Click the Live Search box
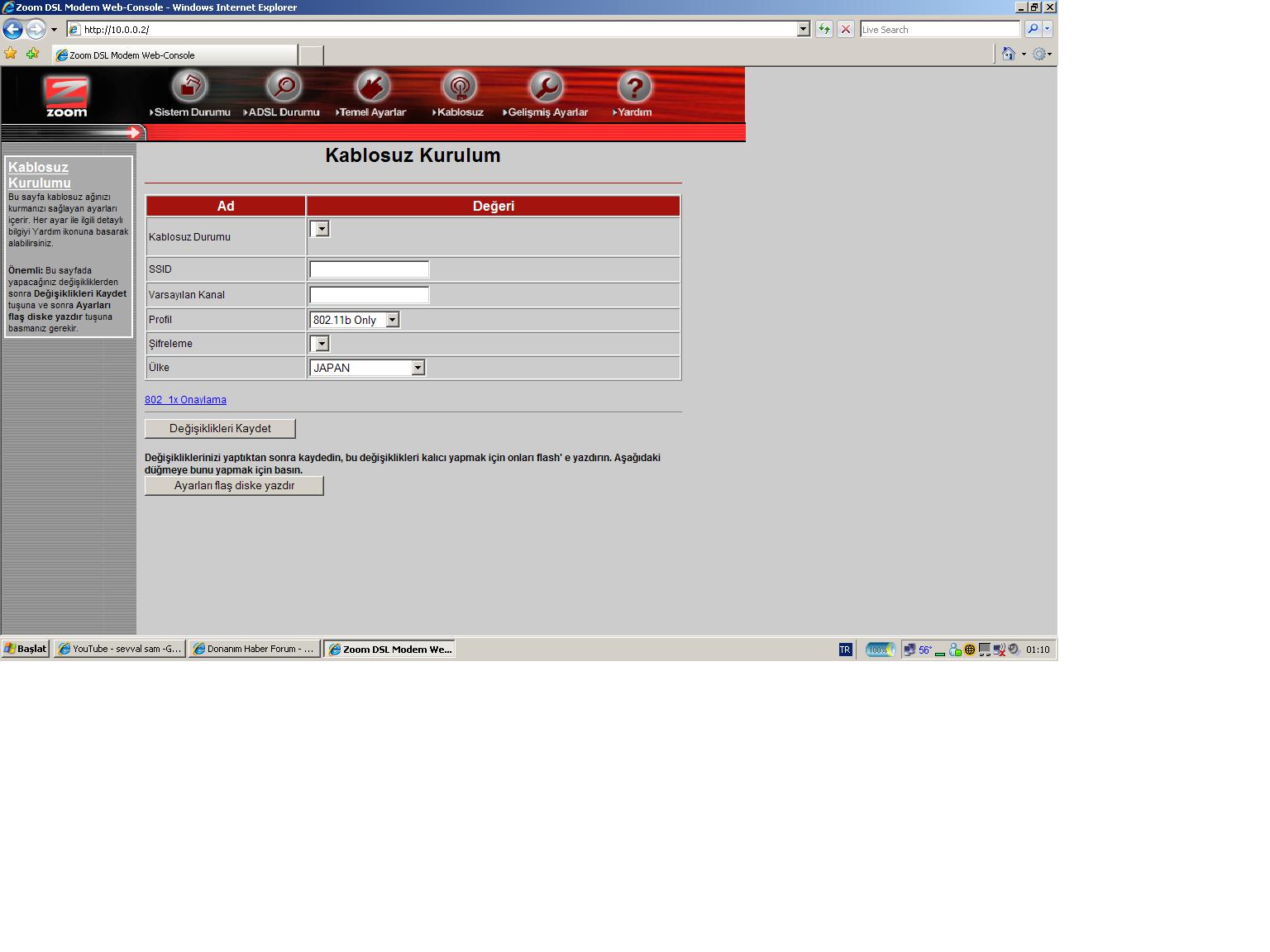Image resolution: width=1270 pixels, height=952 pixels. pos(940,29)
